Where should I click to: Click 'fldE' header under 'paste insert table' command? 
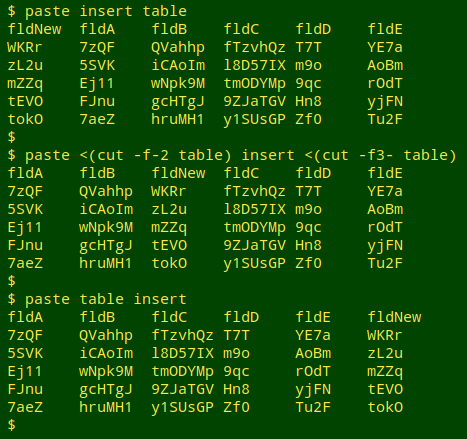(385, 29)
